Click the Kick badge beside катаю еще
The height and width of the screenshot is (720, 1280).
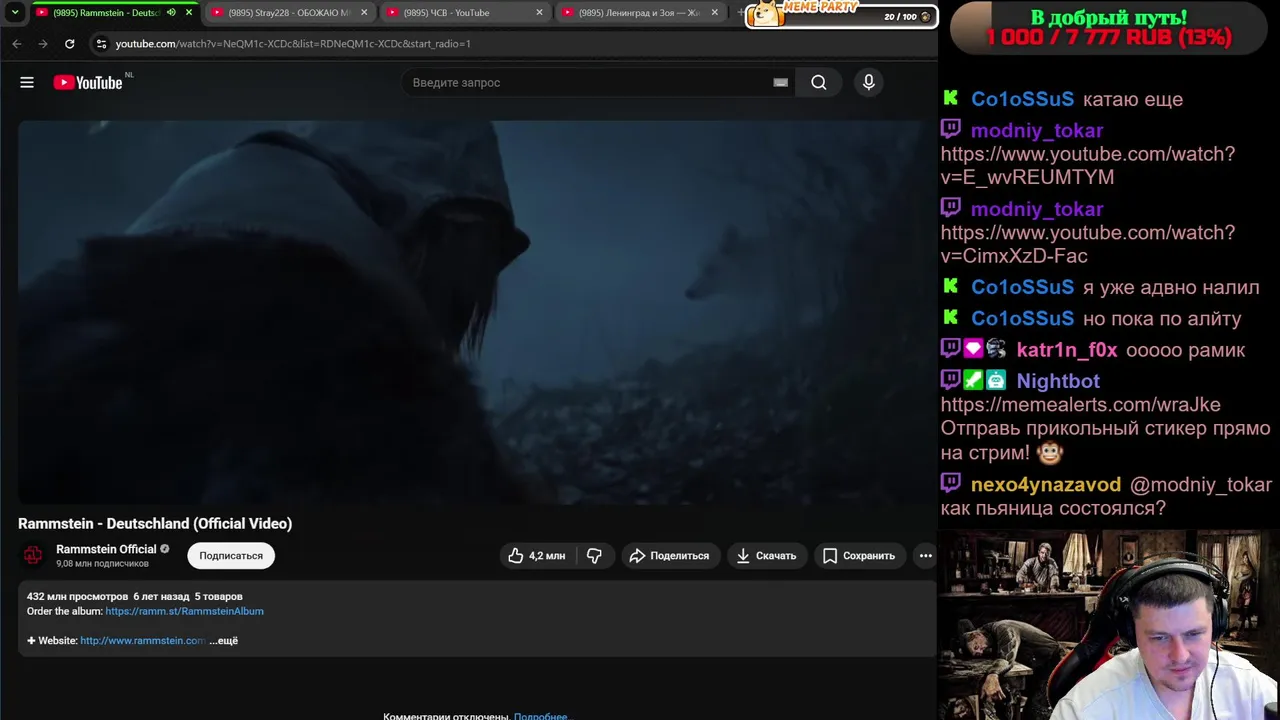point(950,98)
